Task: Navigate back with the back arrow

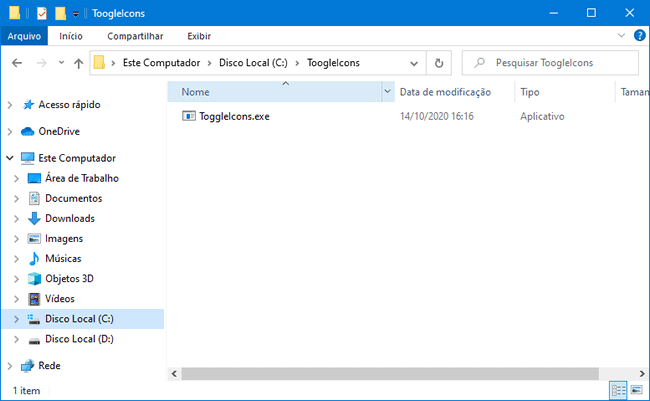Action: click(x=17, y=63)
